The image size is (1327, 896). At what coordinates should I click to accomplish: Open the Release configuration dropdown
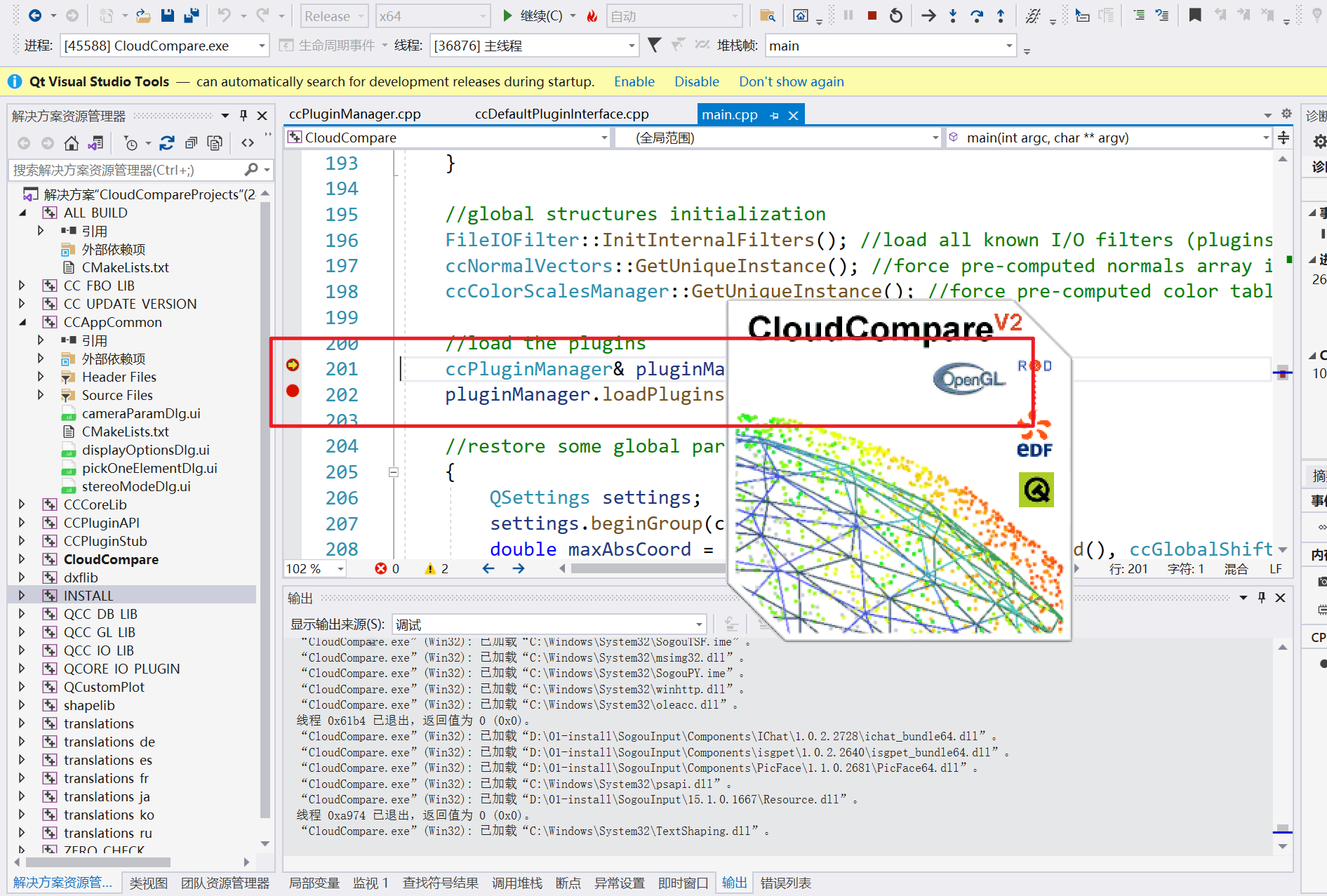click(x=334, y=16)
